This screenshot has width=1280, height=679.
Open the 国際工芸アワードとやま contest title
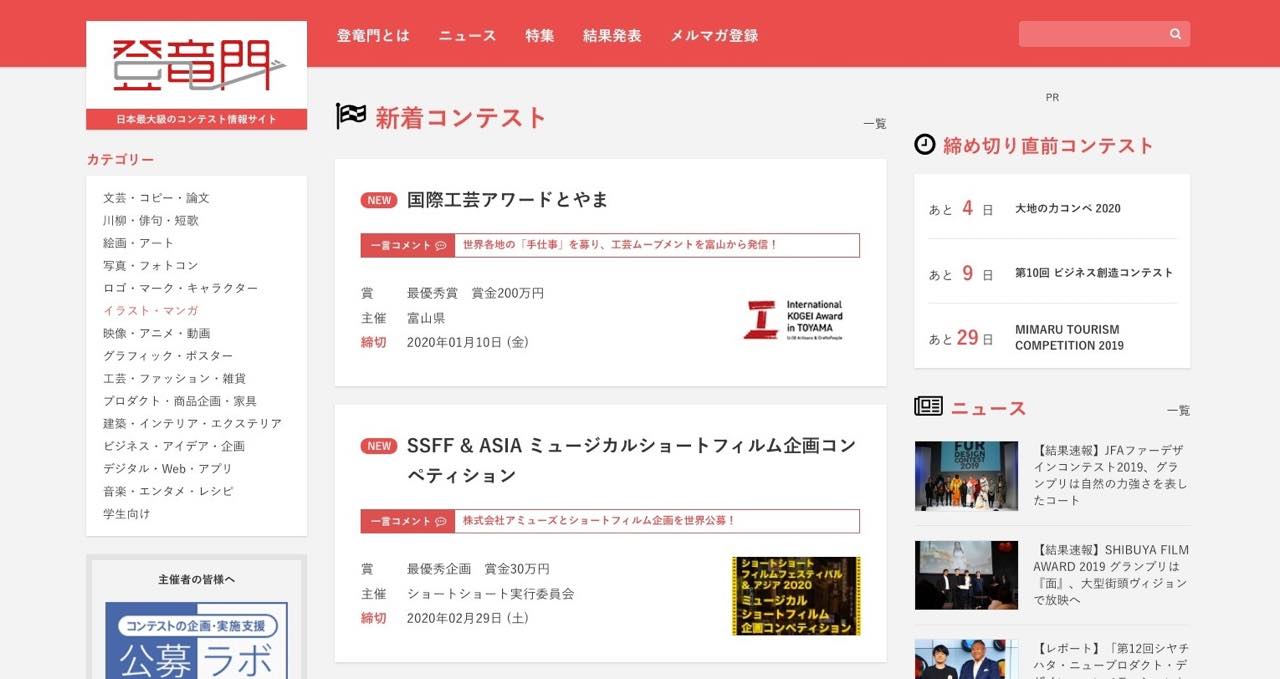(x=506, y=200)
